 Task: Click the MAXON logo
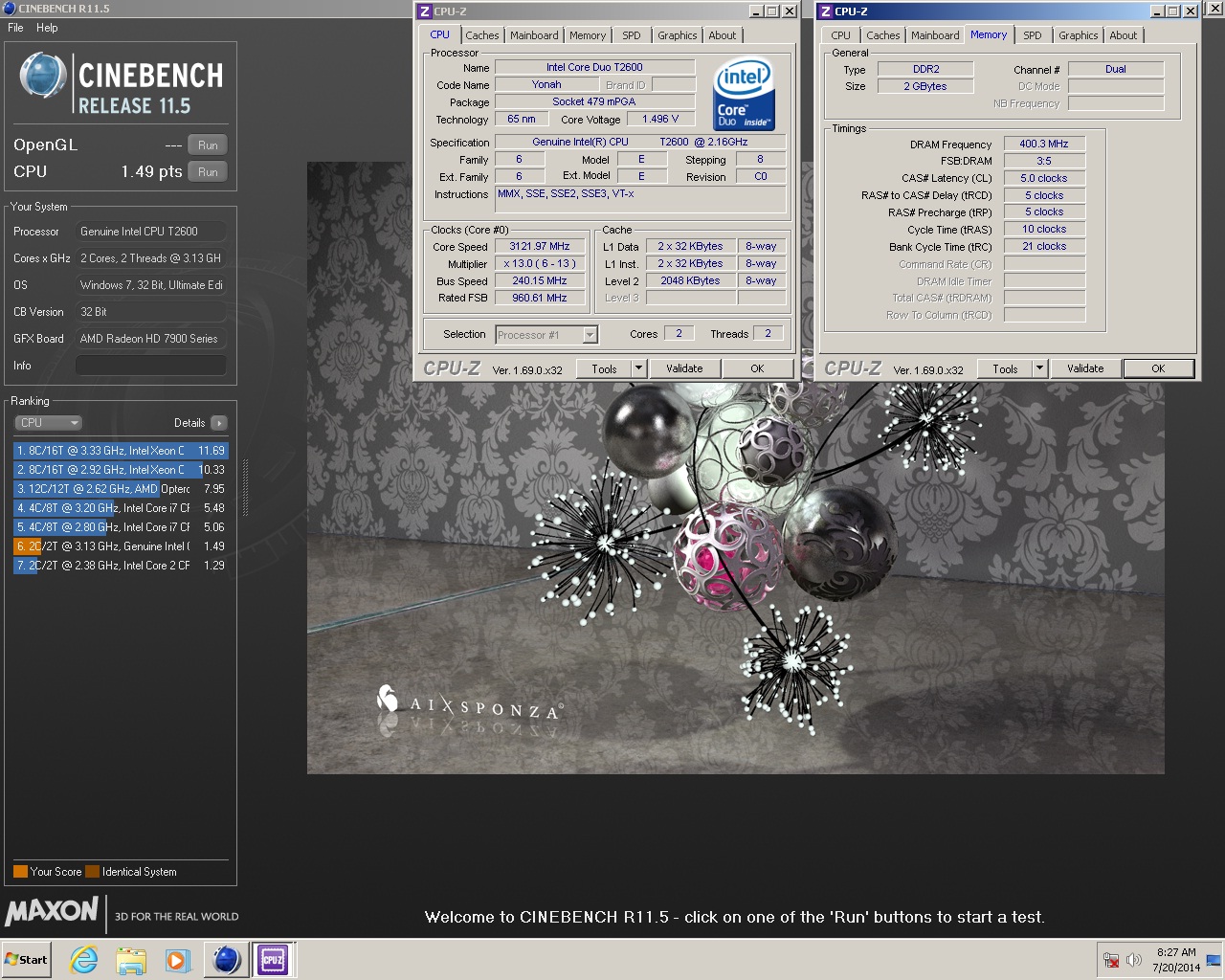tap(52, 911)
